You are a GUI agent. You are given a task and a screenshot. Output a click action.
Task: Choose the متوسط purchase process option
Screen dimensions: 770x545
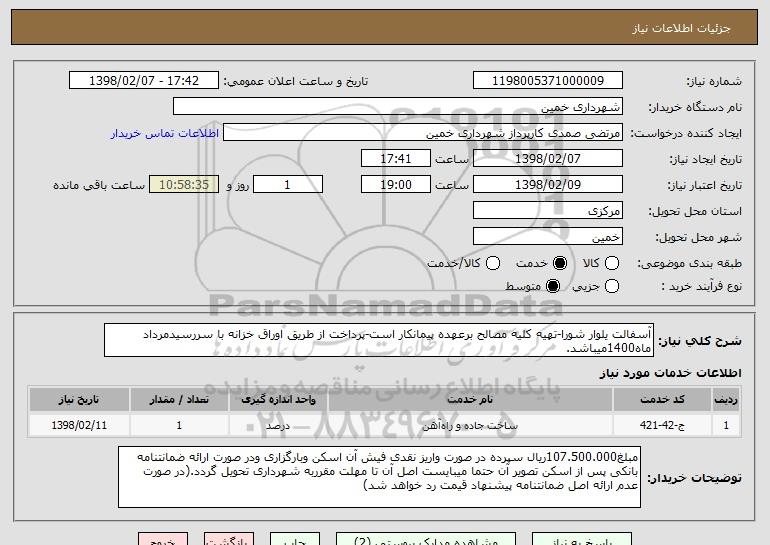coord(553,286)
